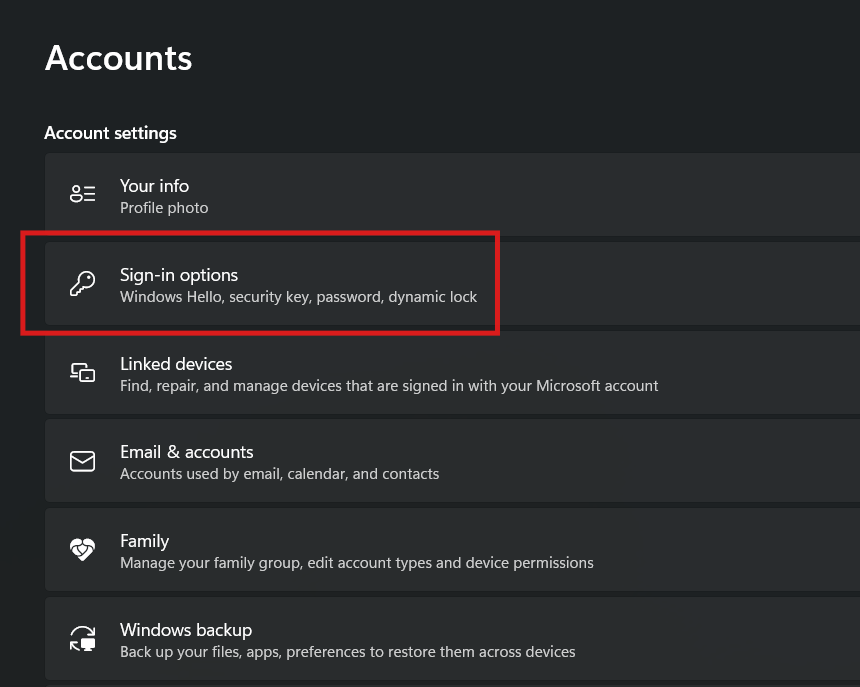The image size is (860, 687).
Task: Click the Windows Hello description text
Action: click(x=298, y=297)
